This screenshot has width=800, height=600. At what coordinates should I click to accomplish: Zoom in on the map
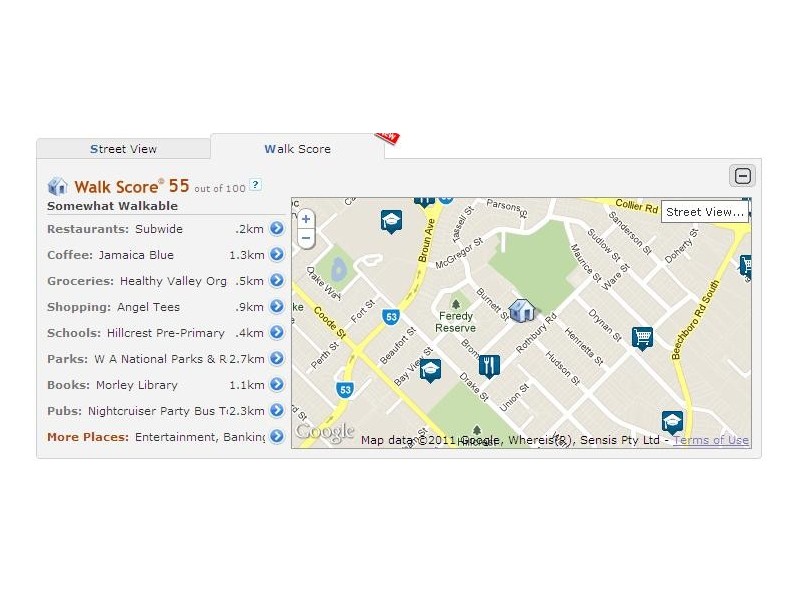coord(306,219)
